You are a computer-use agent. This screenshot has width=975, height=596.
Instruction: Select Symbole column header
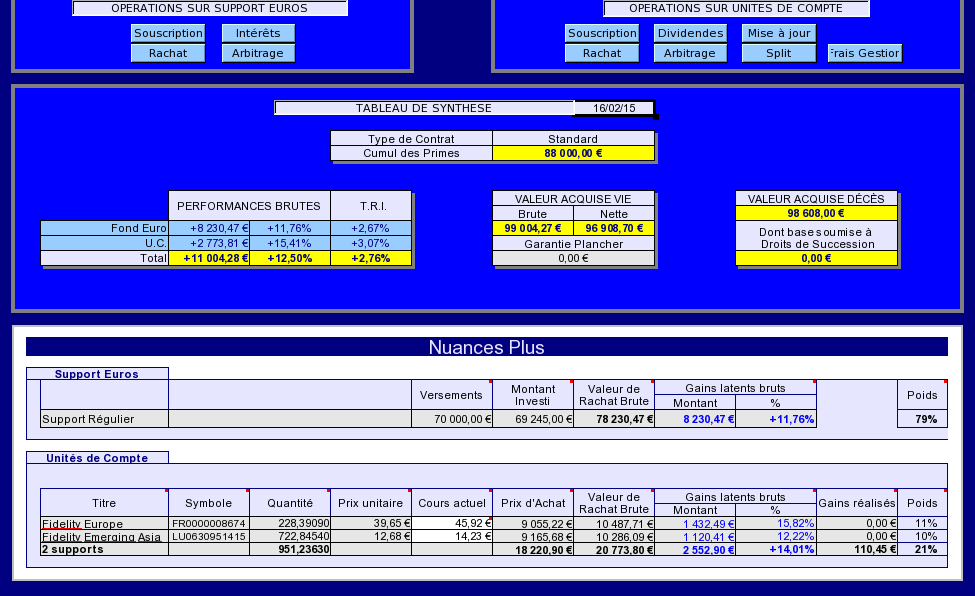coord(209,503)
